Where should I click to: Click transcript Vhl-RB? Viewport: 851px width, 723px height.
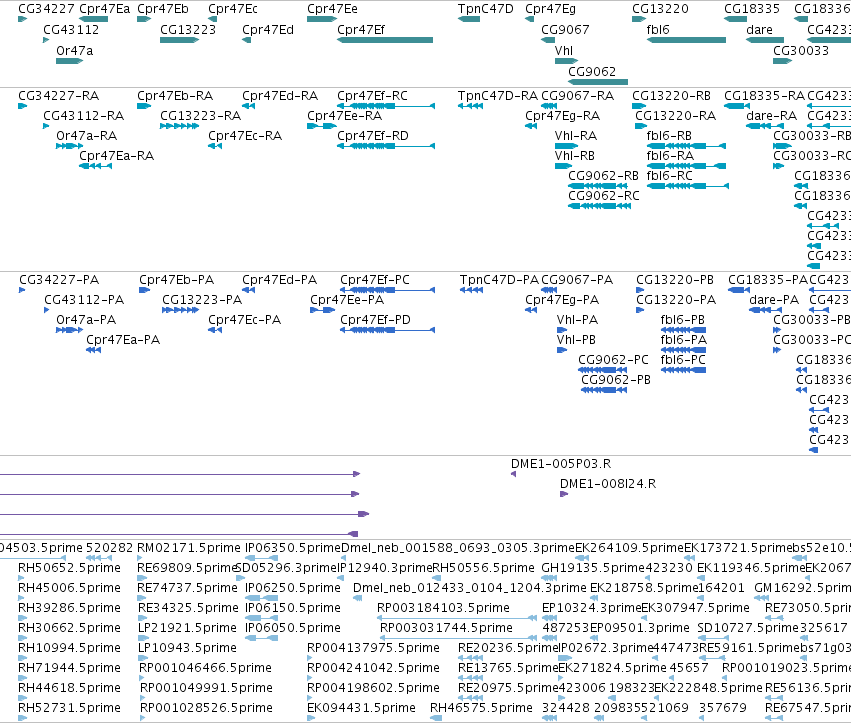click(563, 166)
